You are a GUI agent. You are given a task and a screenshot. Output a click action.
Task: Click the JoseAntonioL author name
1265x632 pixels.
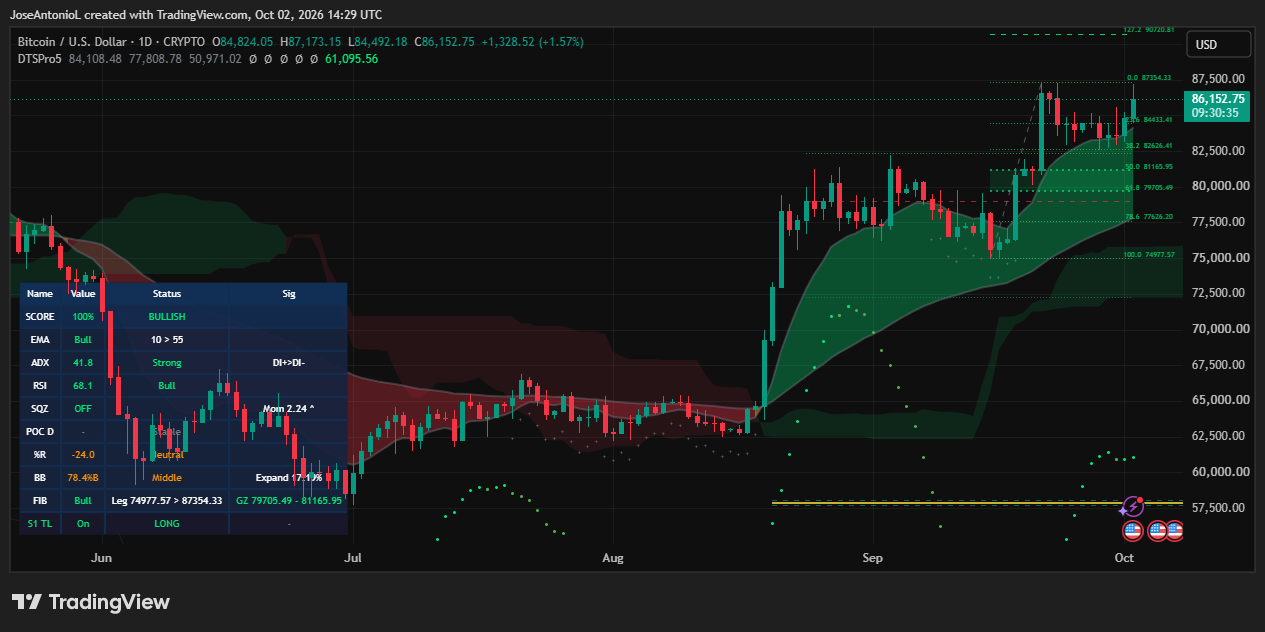pyautogui.click(x=47, y=15)
